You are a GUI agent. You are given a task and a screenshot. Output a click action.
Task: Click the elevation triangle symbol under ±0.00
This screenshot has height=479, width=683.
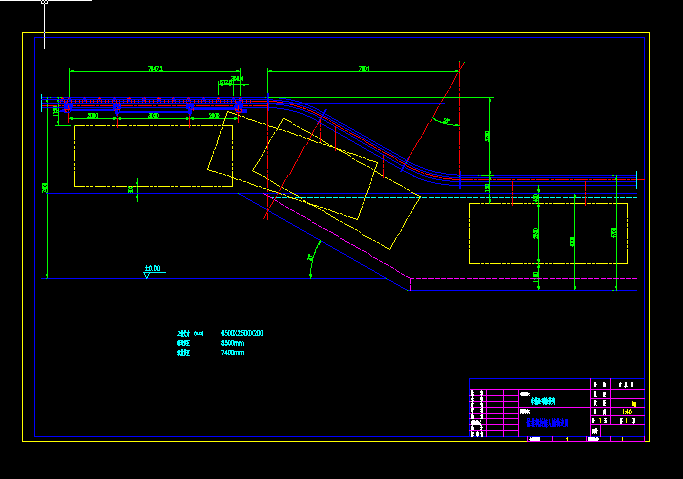(x=147, y=275)
